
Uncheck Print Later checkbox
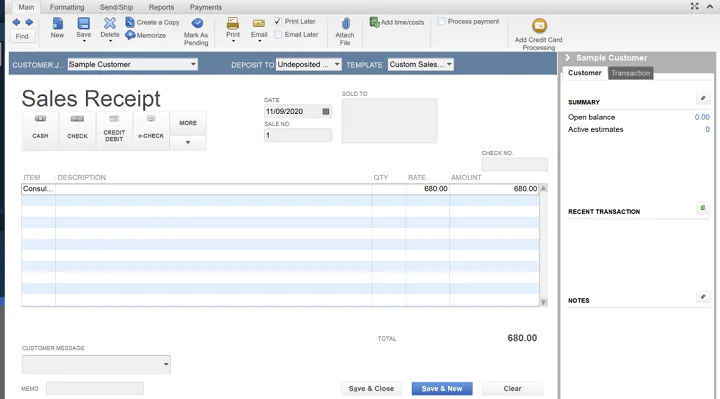277,21
